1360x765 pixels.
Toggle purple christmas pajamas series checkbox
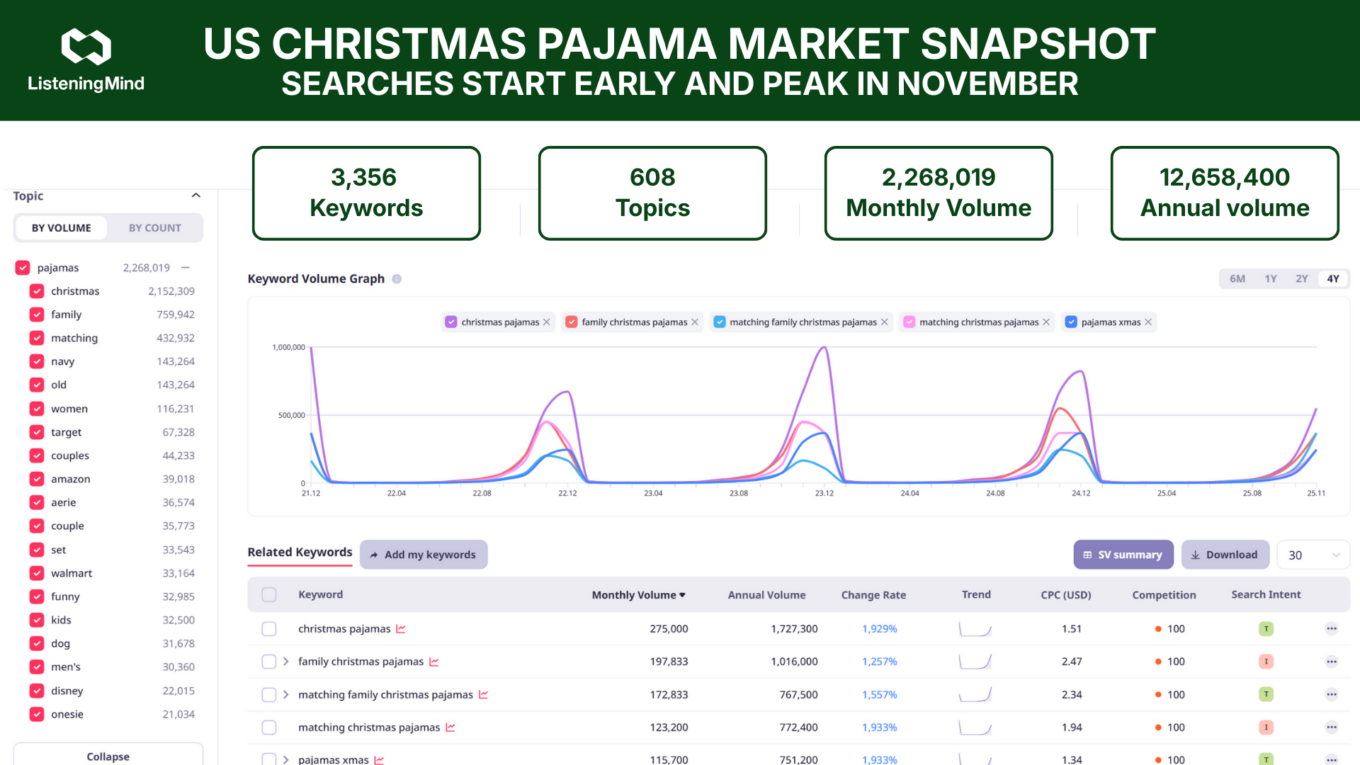(451, 322)
